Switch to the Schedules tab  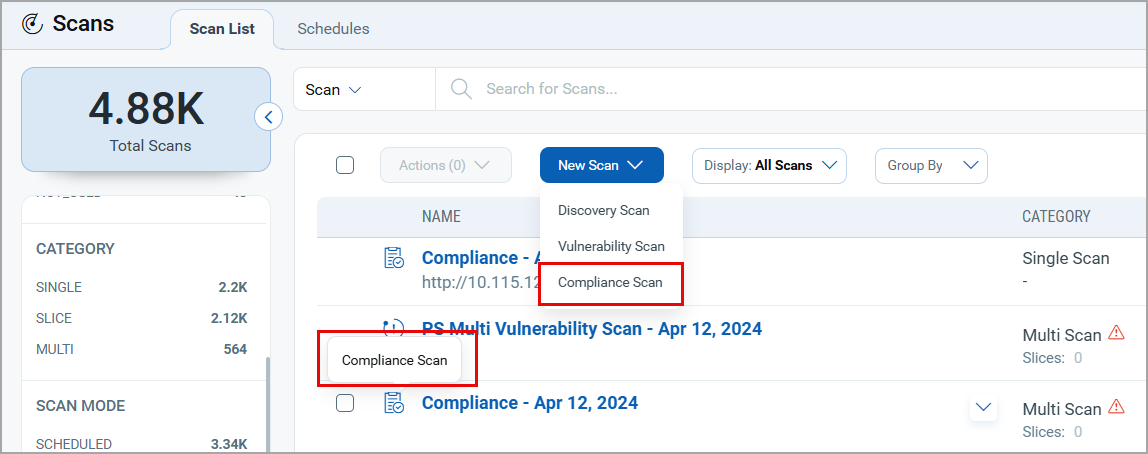[333, 29]
